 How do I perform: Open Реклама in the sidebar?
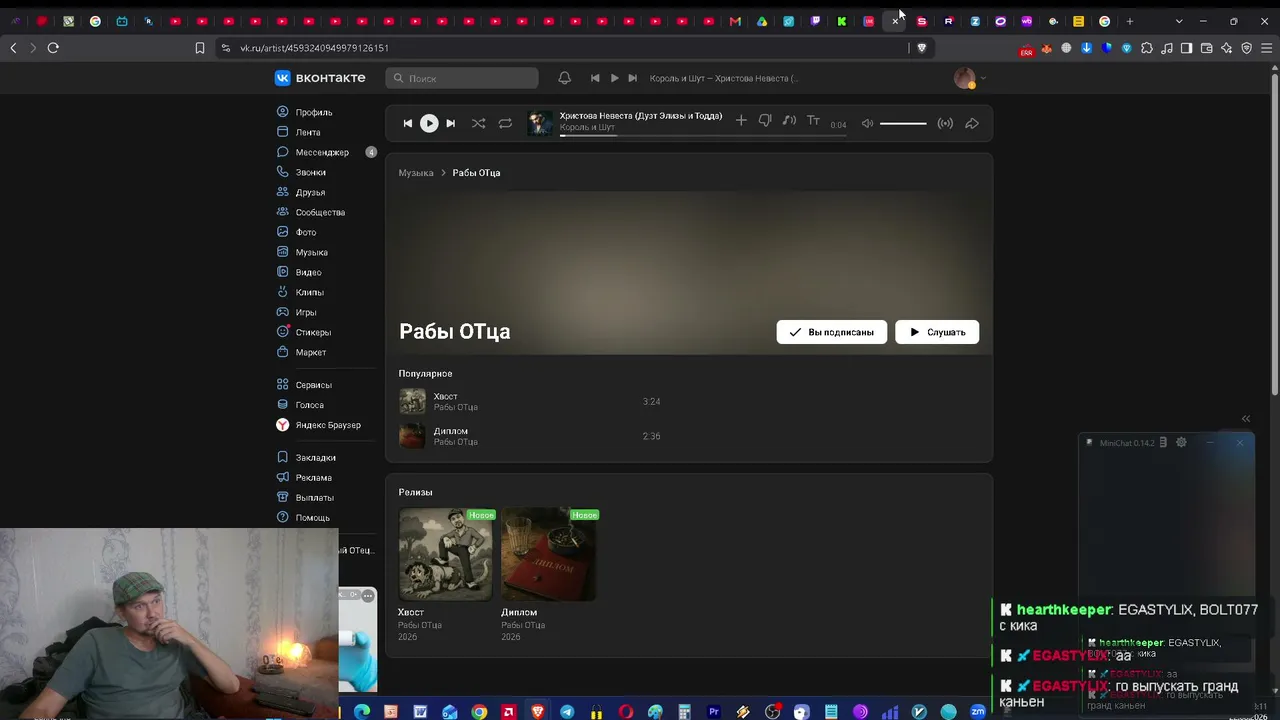[x=303, y=477]
